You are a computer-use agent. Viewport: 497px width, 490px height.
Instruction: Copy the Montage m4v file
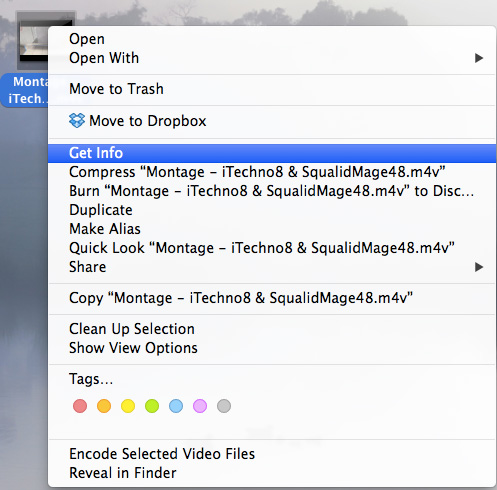pos(272,298)
